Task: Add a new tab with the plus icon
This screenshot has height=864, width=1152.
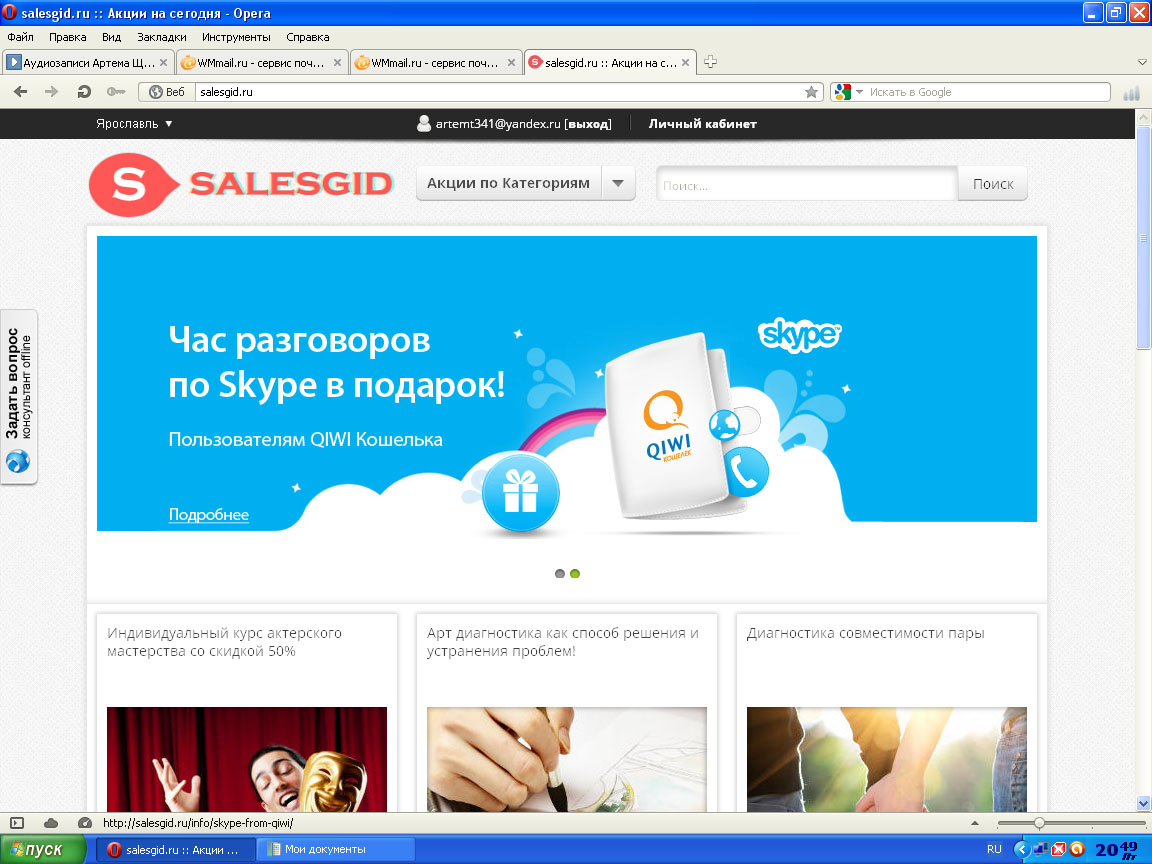Action: pyautogui.click(x=710, y=62)
